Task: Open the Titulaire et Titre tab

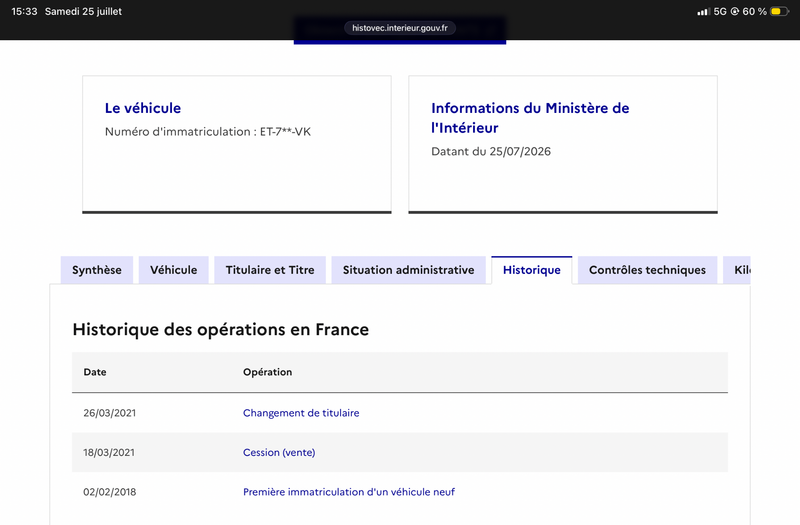Action: pos(270,270)
